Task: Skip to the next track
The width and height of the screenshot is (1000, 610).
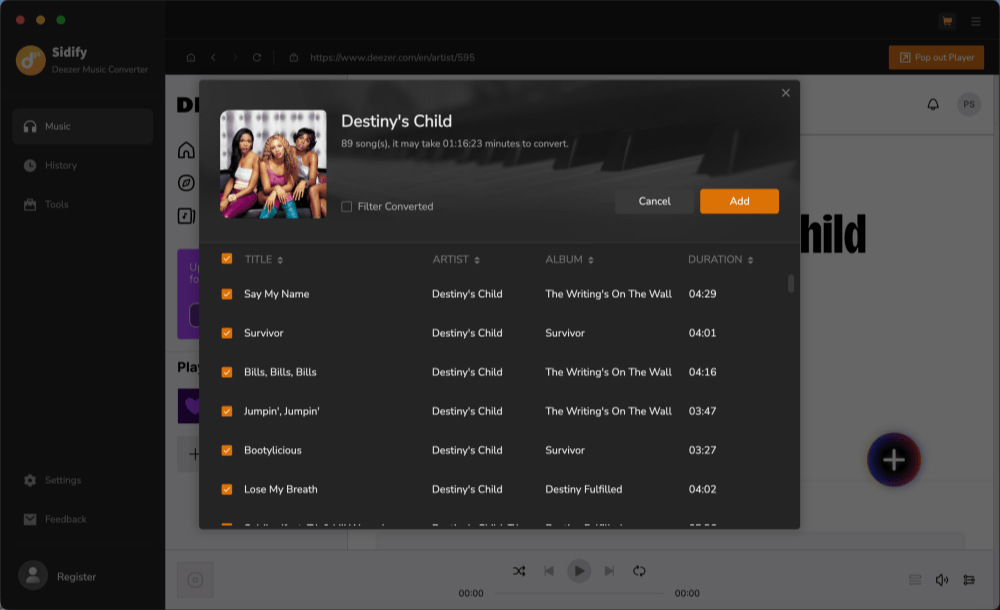Action: [609, 571]
